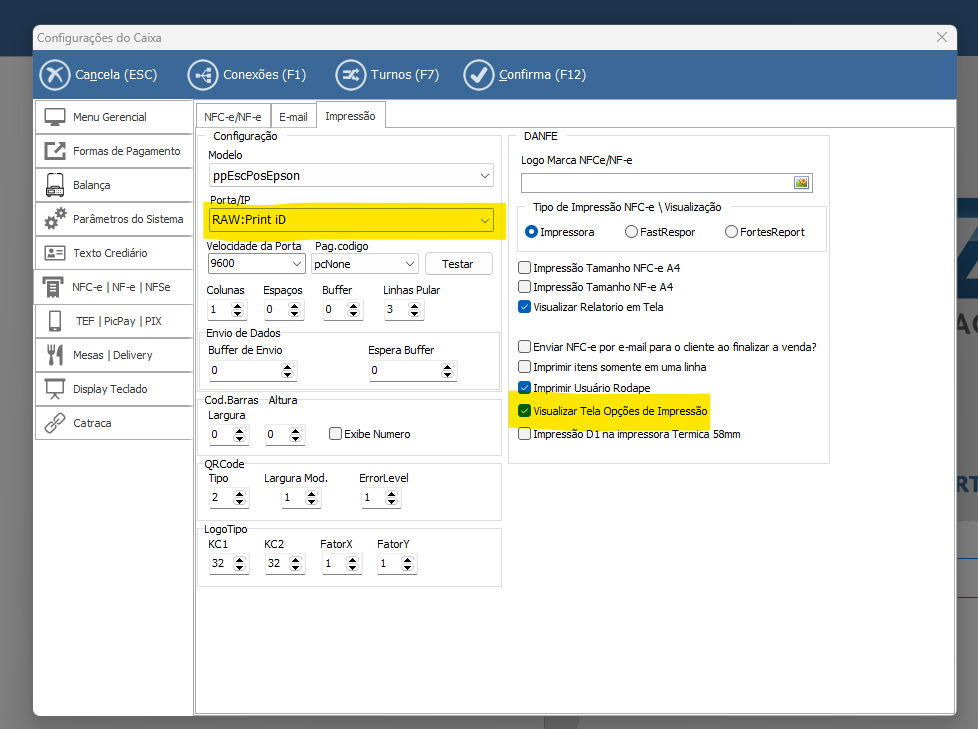Image resolution: width=978 pixels, height=729 pixels.
Task: Adjust the Colunas spinner arrows
Action: click(237, 309)
